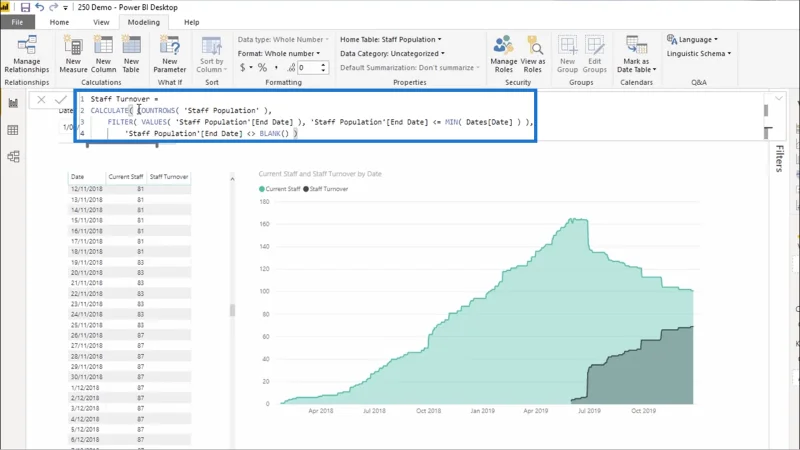This screenshot has width=800, height=450.
Task: Expand the Filters pane
Action: click(x=780, y=158)
